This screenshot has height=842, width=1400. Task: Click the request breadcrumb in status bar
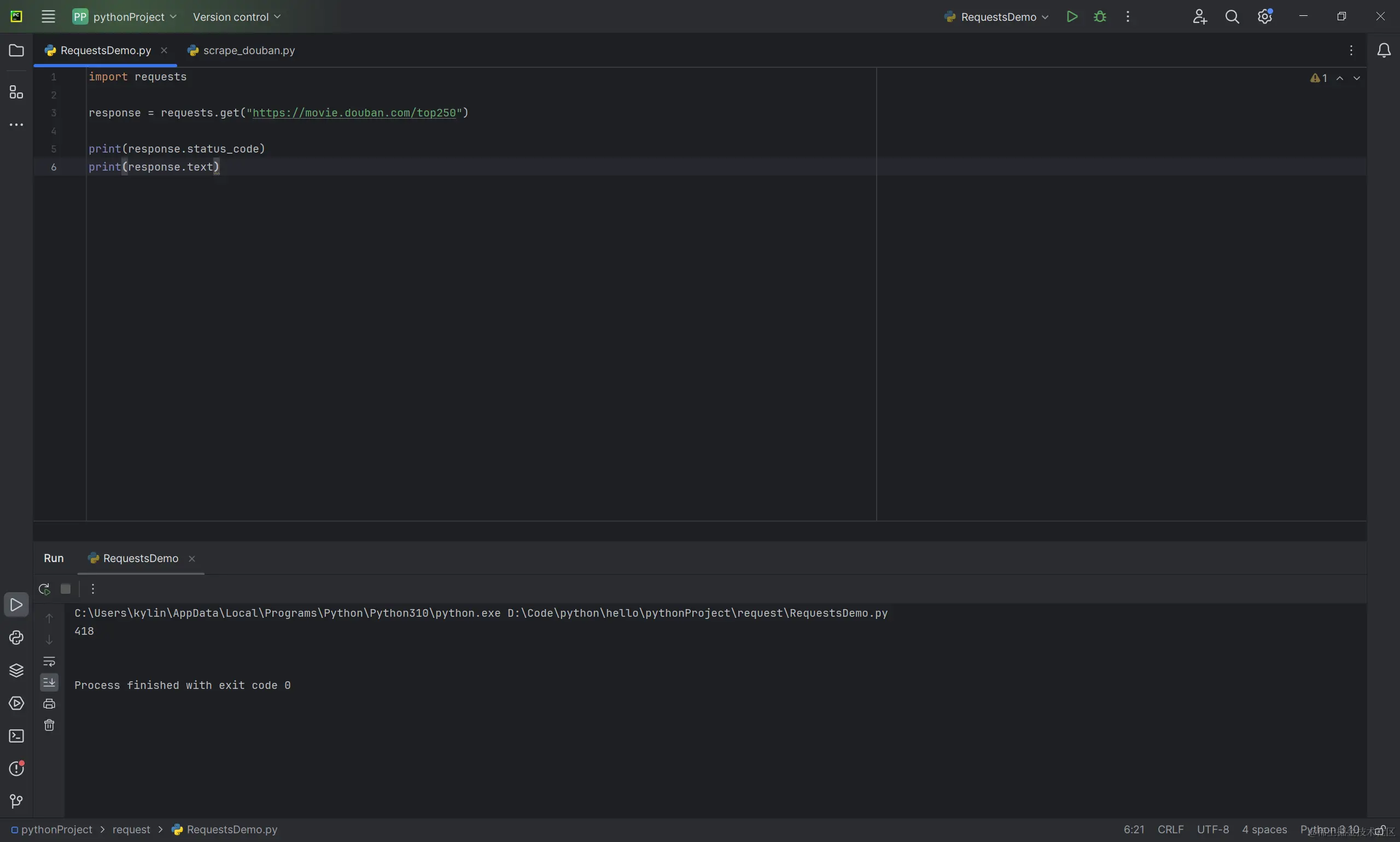[x=131, y=829]
